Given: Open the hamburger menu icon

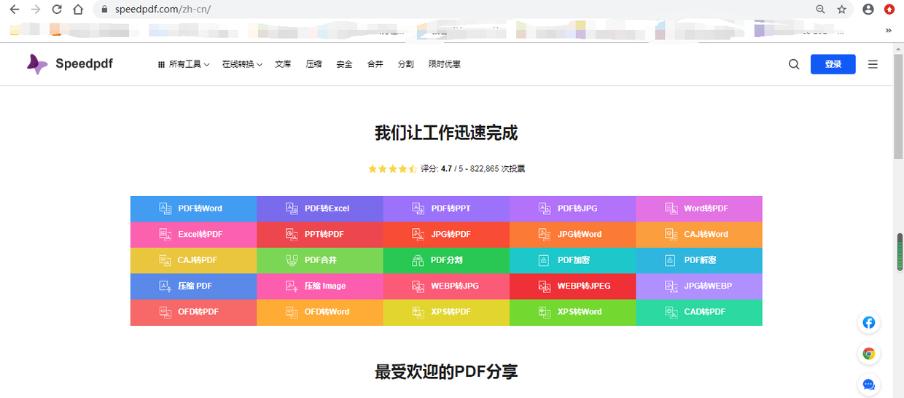Looking at the screenshot, I should [x=873, y=65].
